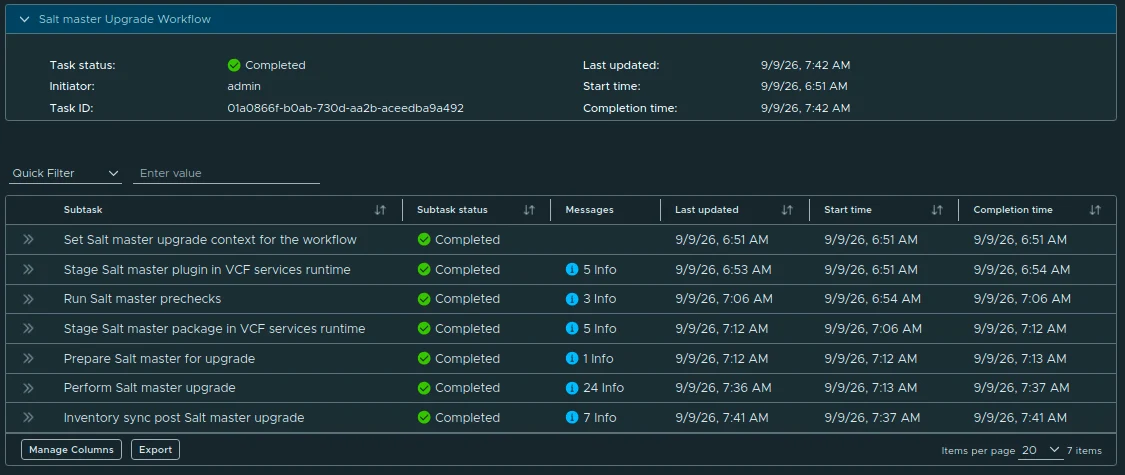
Task: Open the Items per page dropdown
Action: 1040,451
